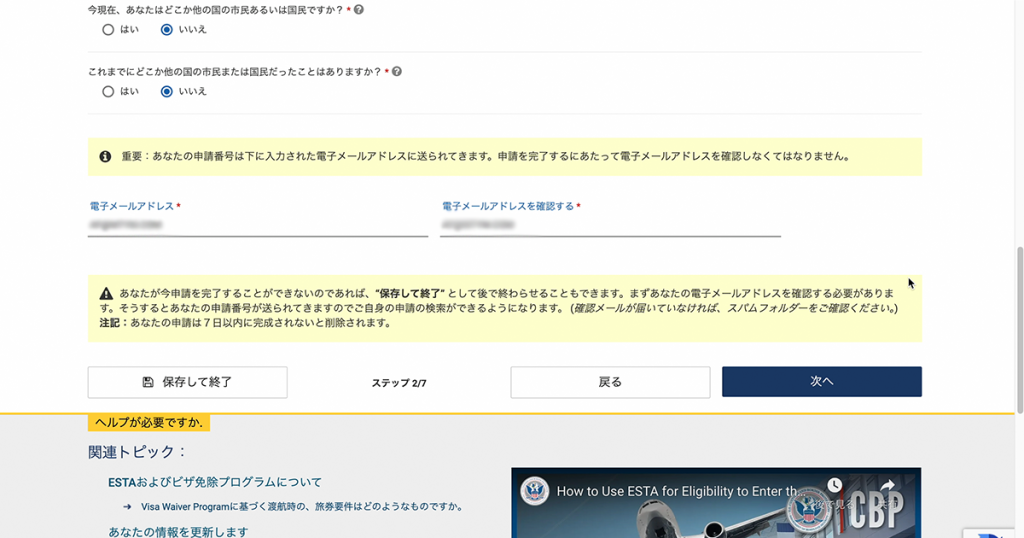
Task: Select はい for past other-country citizenship
Action: point(108,92)
